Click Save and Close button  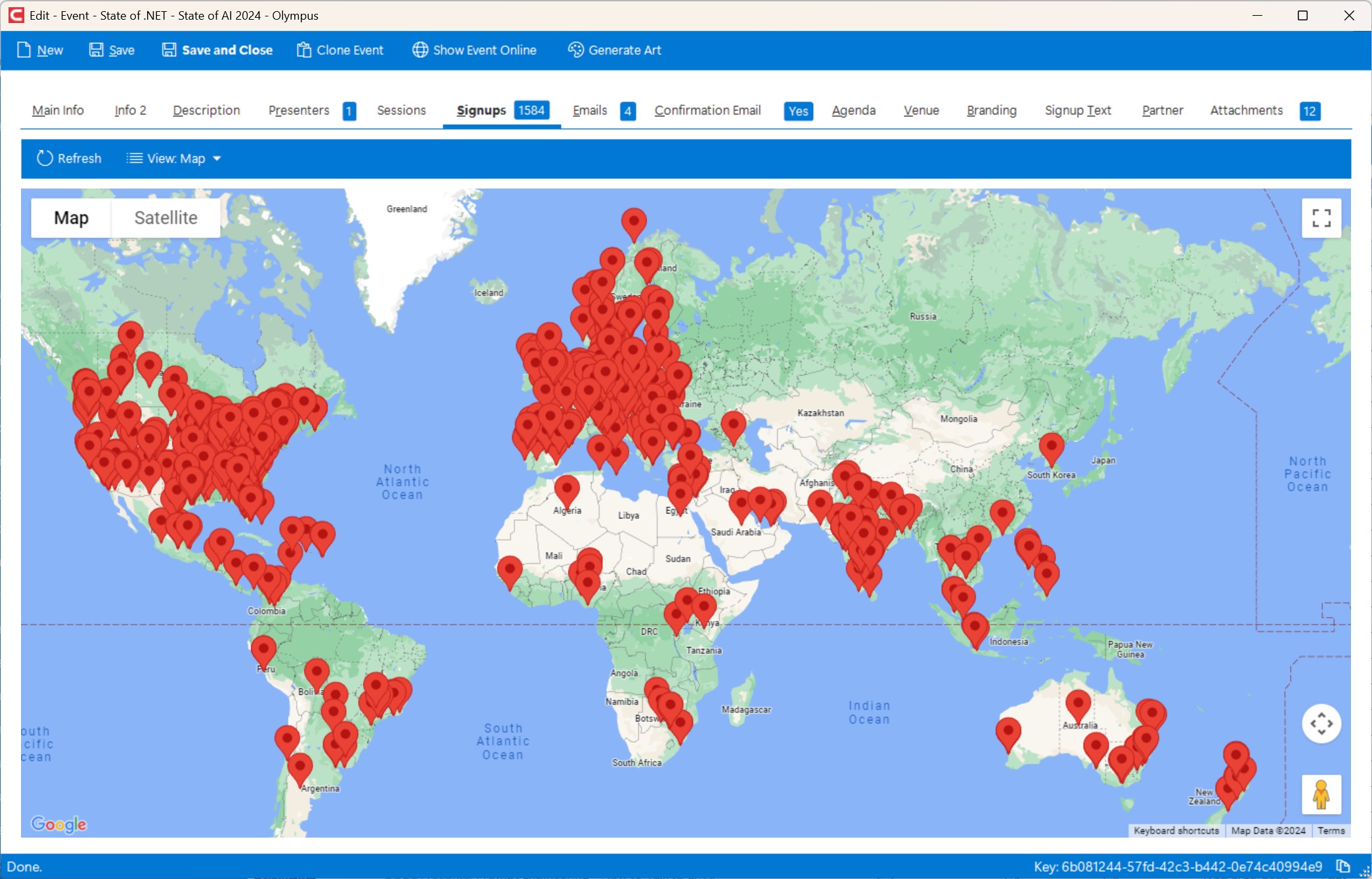217,50
